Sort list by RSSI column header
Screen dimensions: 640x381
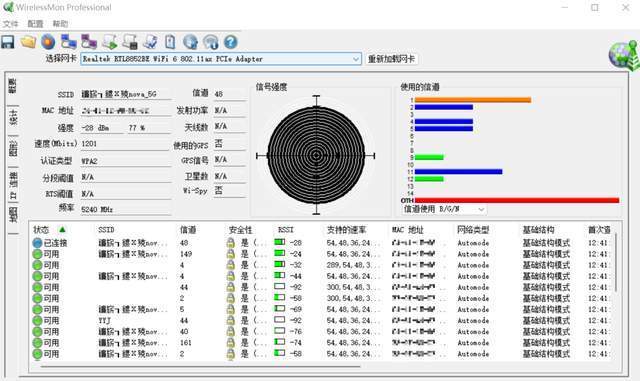click(x=285, y=230)
